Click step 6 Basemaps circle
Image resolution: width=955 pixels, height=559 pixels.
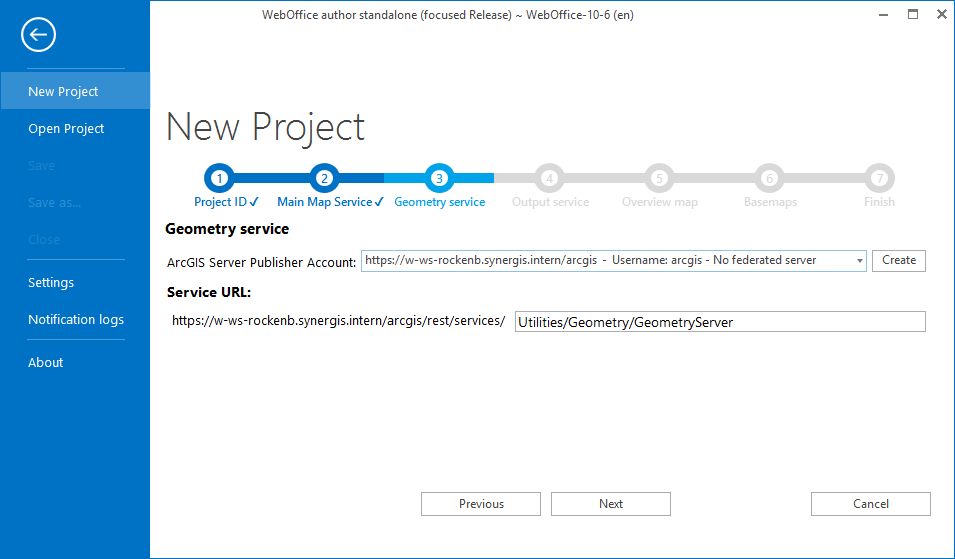(x=769, y=178)
